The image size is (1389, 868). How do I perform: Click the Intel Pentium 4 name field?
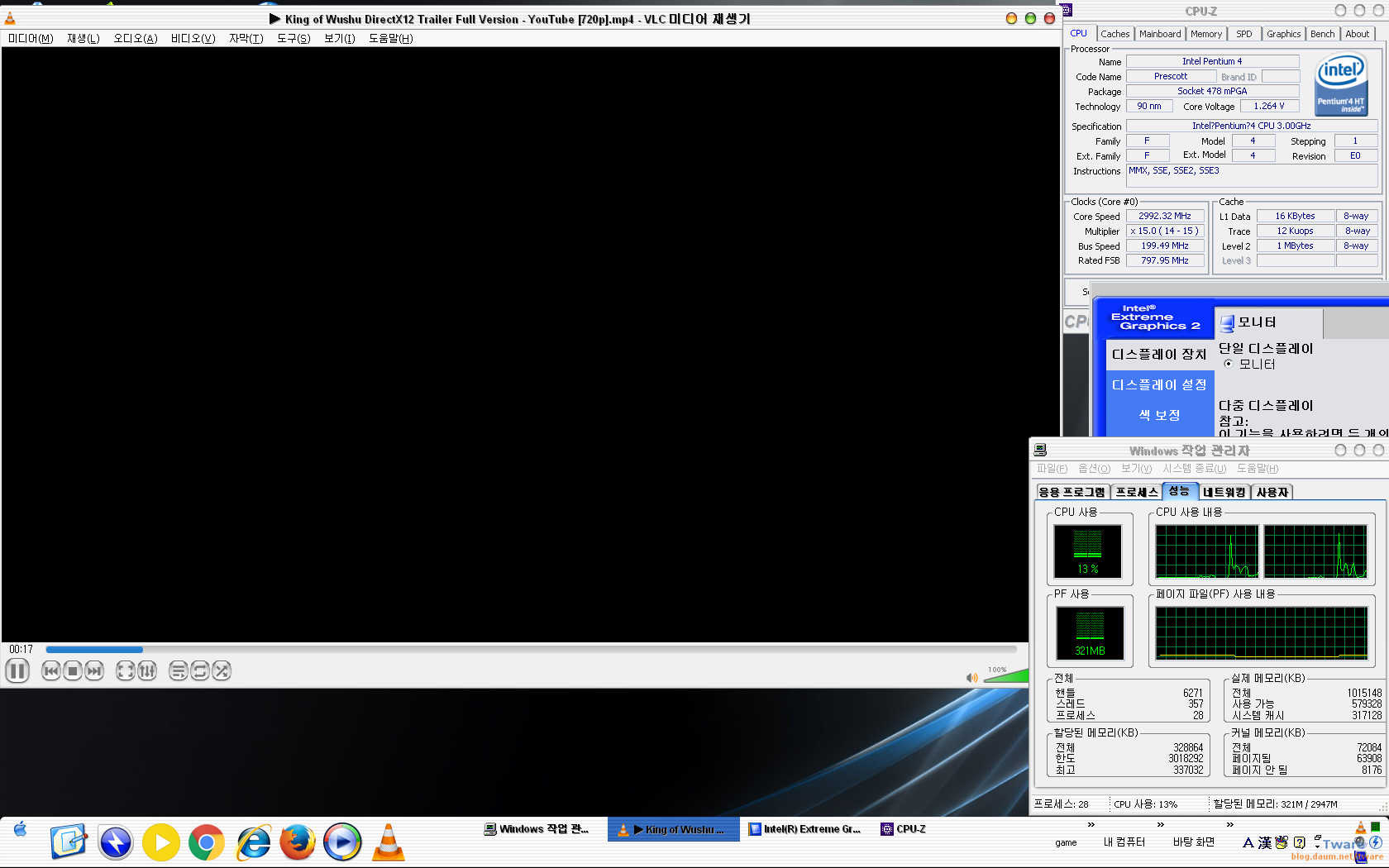pos(1212,61)
